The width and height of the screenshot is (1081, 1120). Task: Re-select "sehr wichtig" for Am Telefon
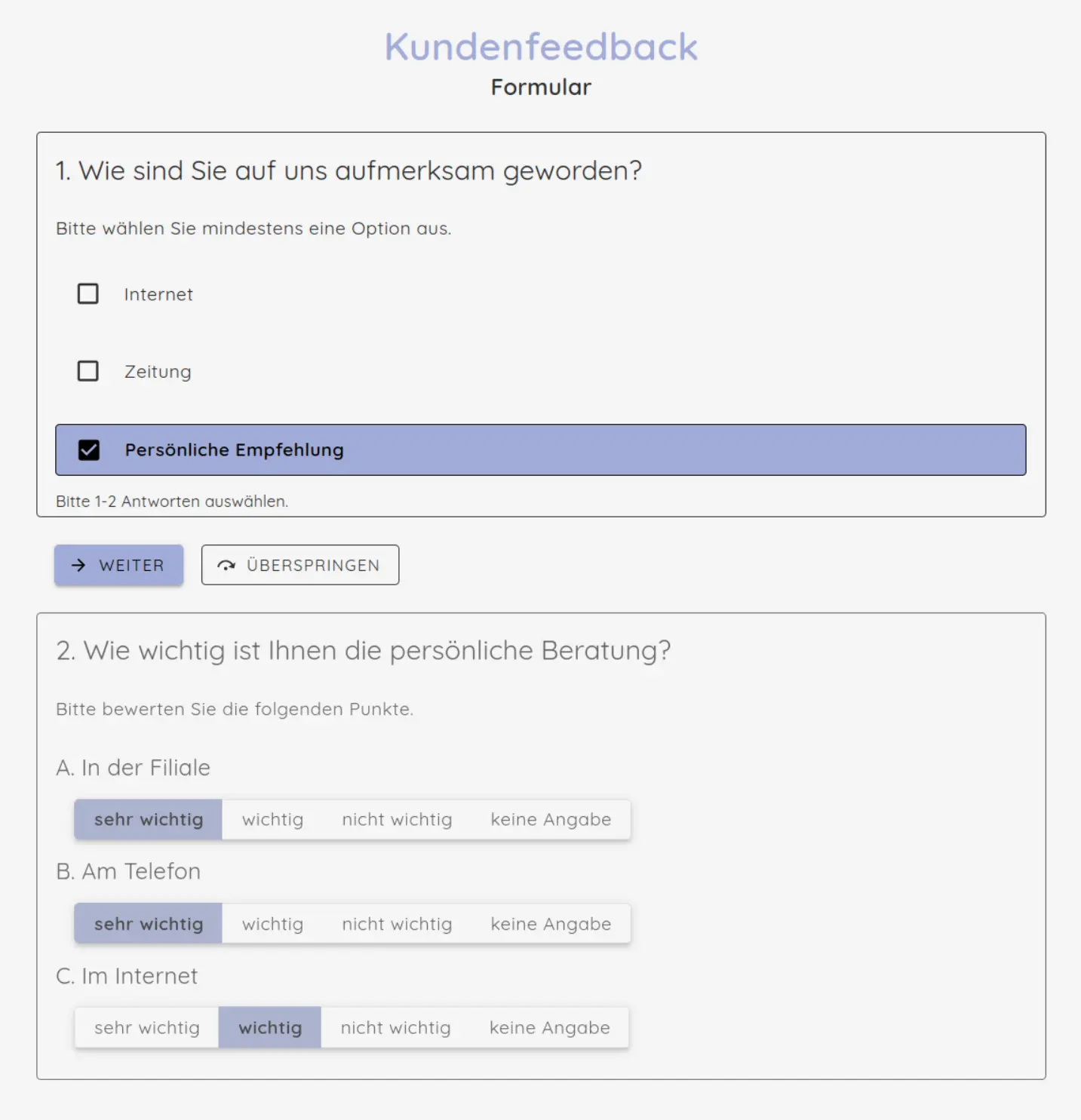tap(148, 923)
